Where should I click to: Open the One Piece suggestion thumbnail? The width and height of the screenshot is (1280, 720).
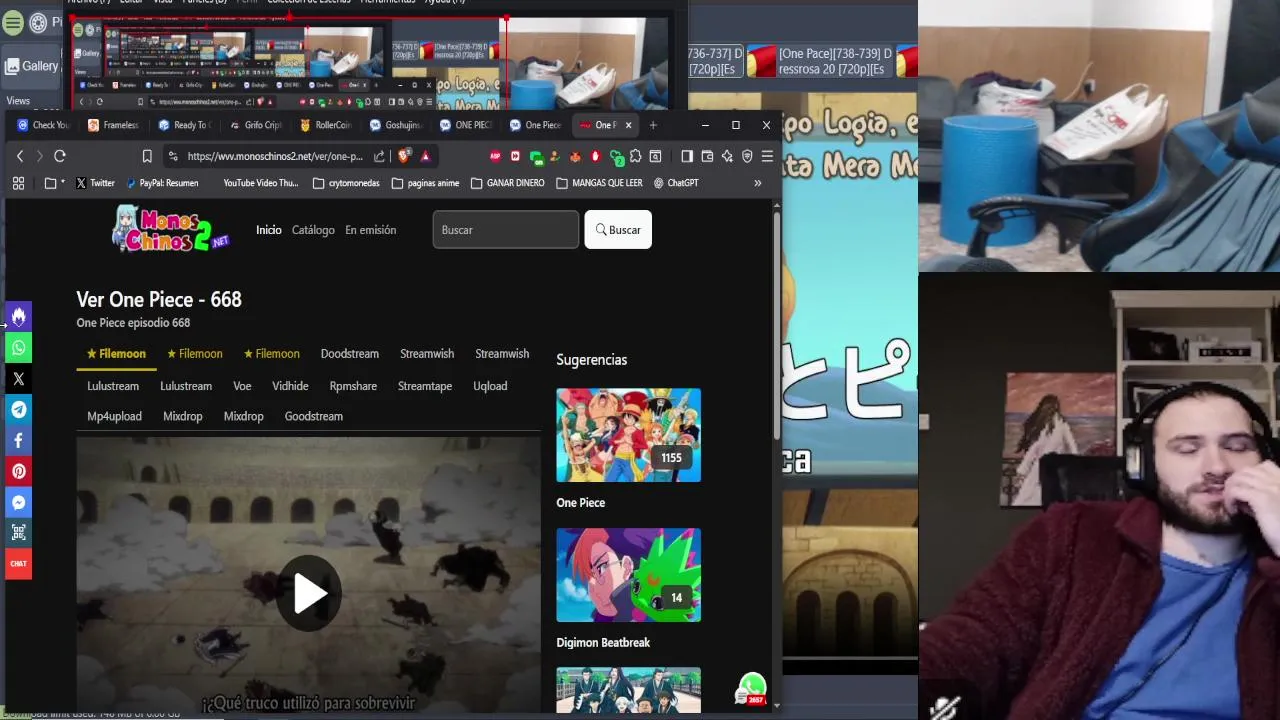pos(628,435)
